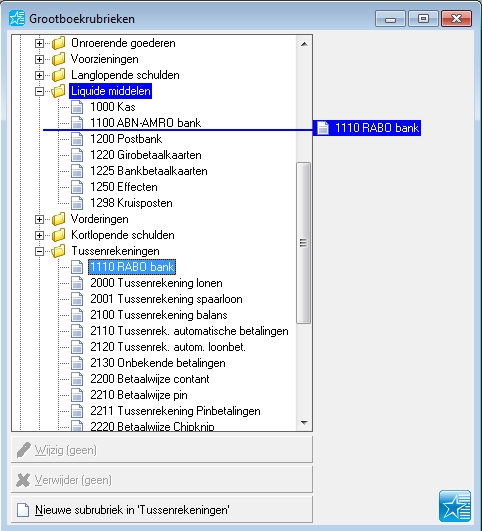Expand the Kortlopende schulden node
This screenshot has height=531, width=482.
[39, 235]
